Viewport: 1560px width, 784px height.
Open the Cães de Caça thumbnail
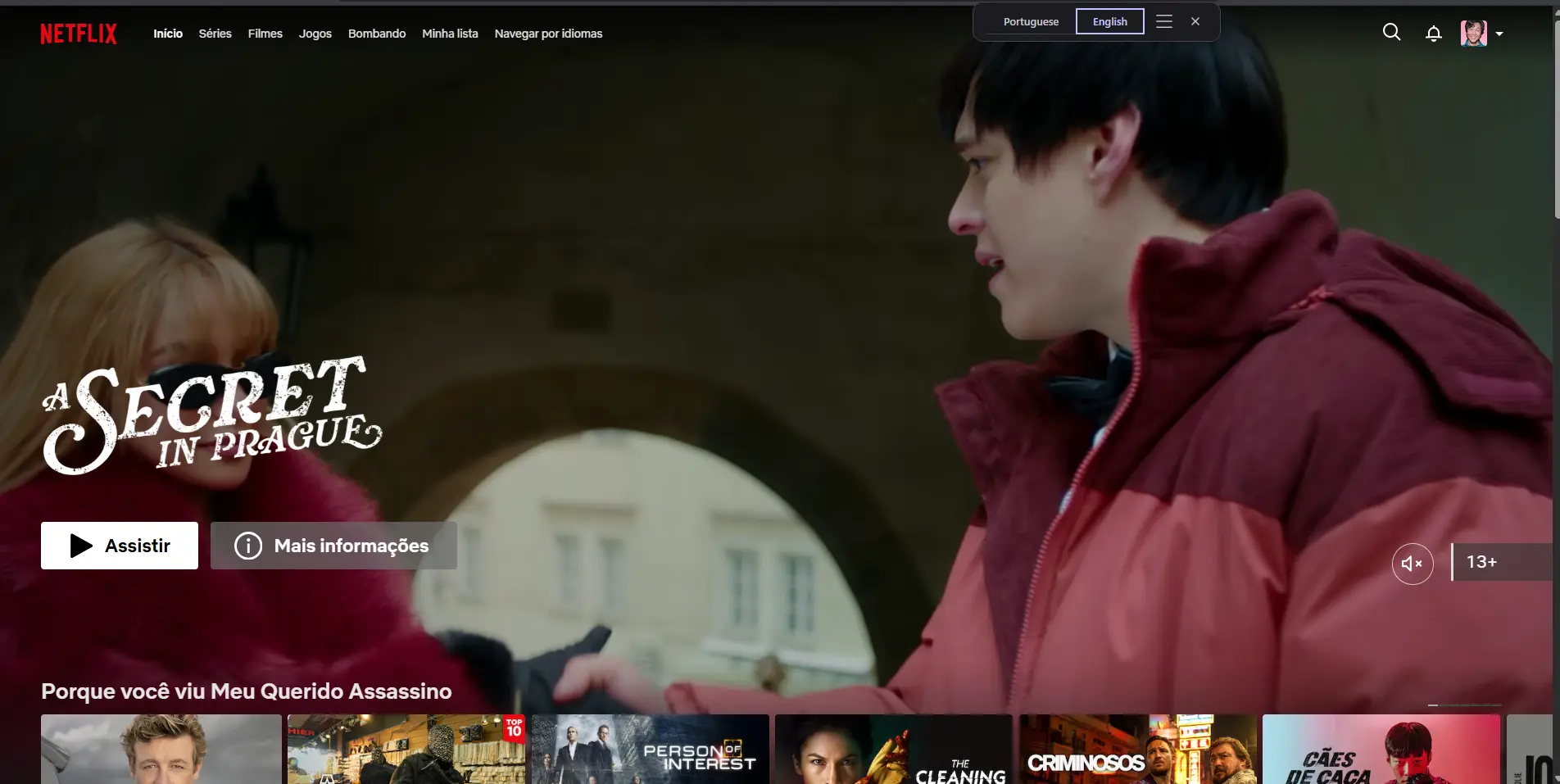[1381, 749]
